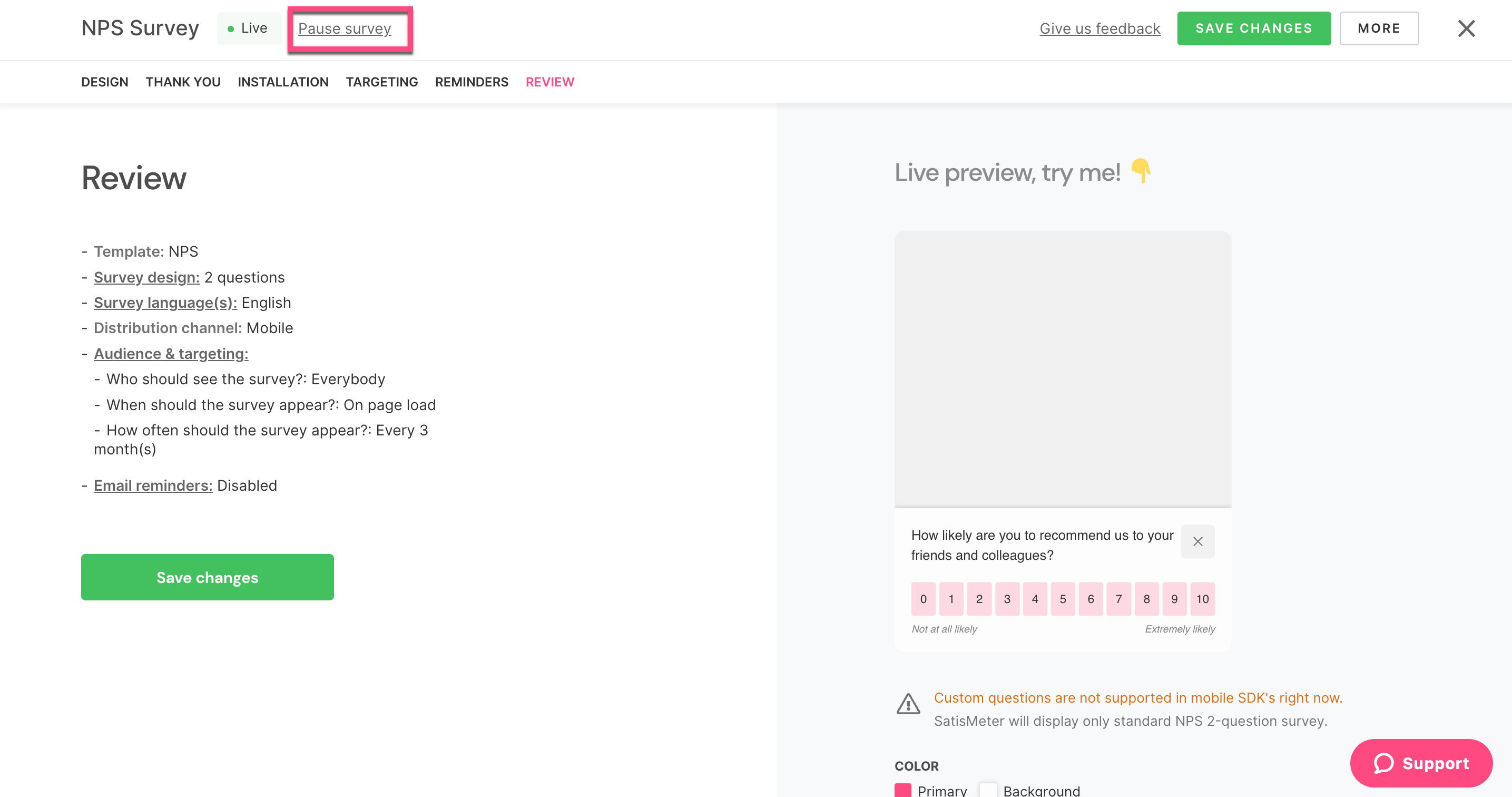
Task: Rate 5 in the preview survey
Action: (1063, 598)
